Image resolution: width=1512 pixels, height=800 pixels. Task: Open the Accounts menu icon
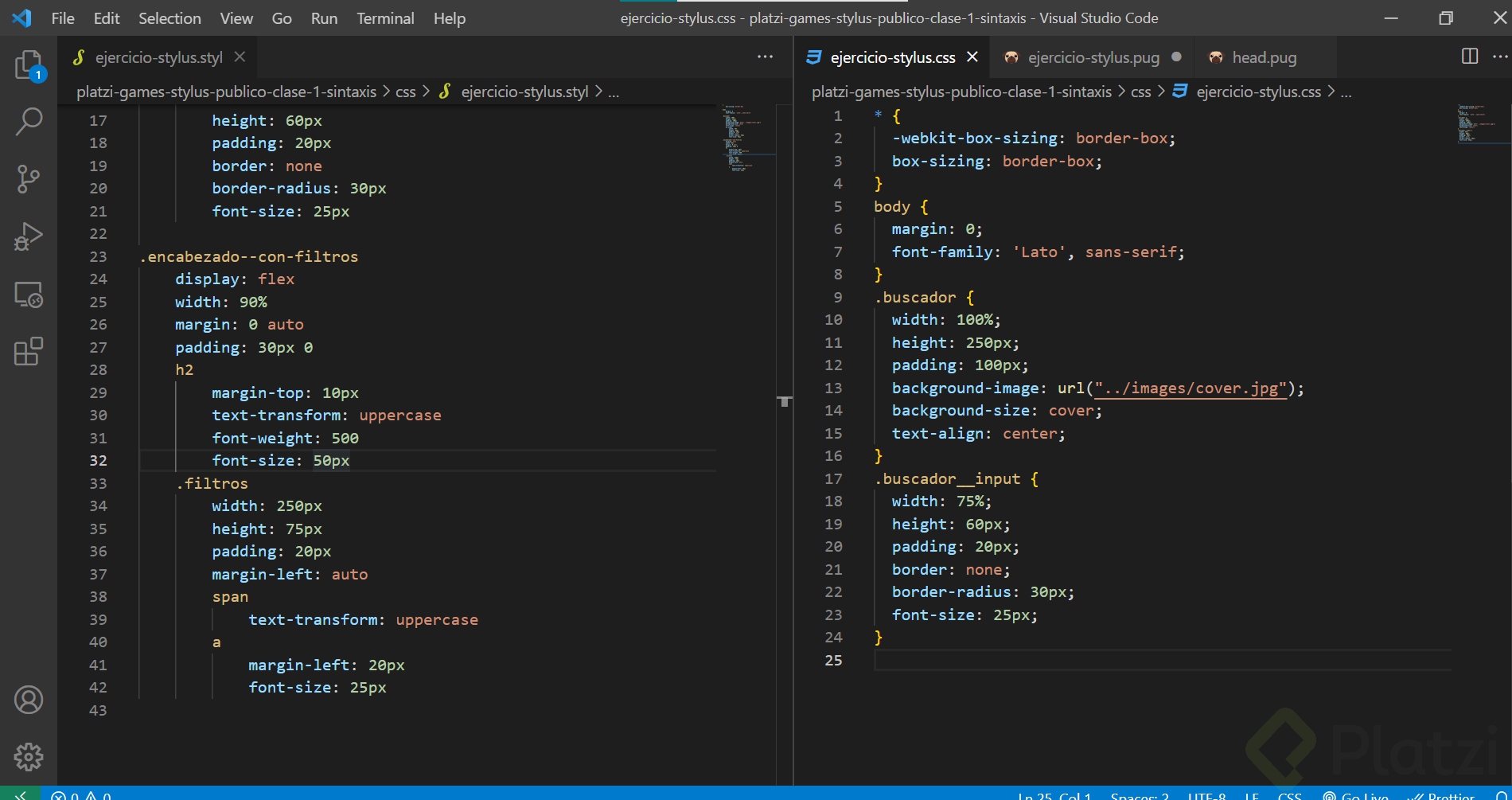tap(29, 700)
